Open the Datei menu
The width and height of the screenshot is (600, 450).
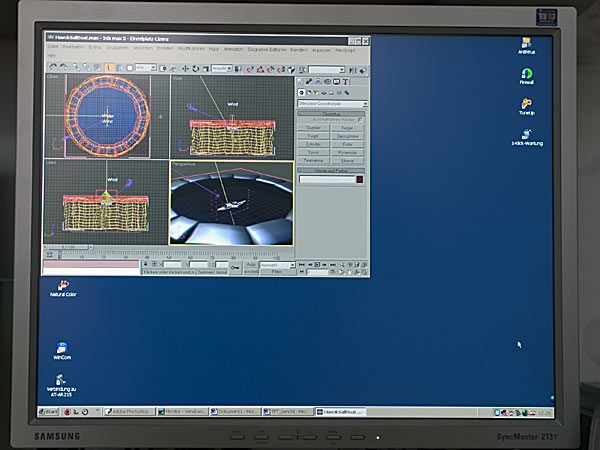point(53,46)
